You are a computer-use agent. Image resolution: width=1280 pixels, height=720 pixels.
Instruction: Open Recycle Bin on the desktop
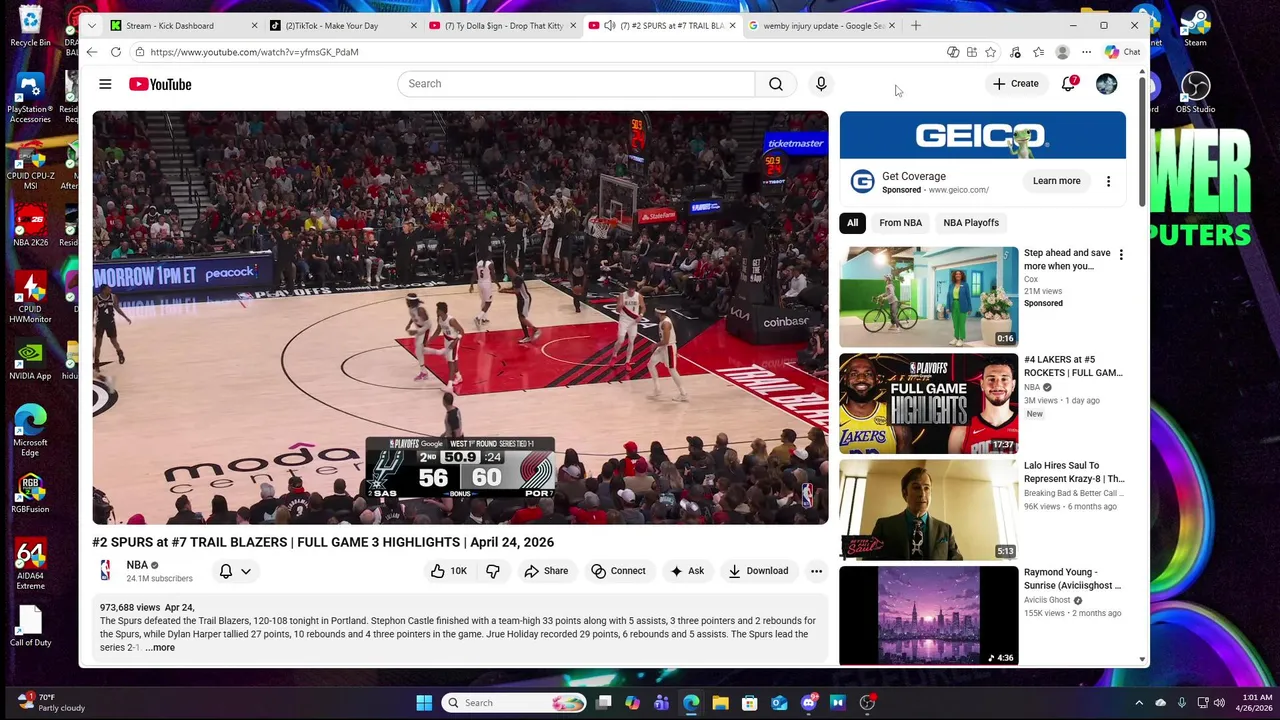coord(30,27)
